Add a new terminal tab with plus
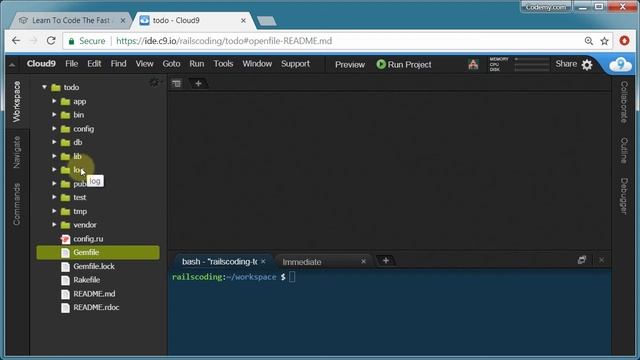The image size is (640, 360). [x=386, y=260]
